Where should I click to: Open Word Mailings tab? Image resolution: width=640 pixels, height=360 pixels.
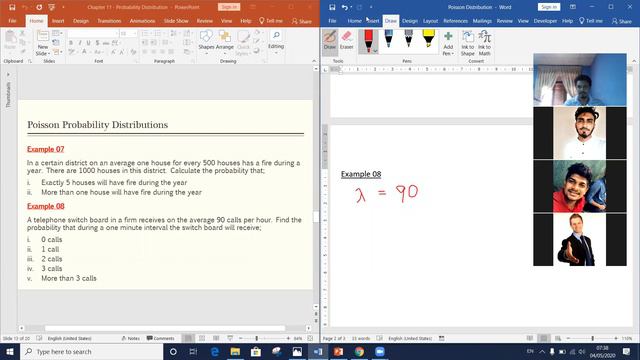coord(482,21)
